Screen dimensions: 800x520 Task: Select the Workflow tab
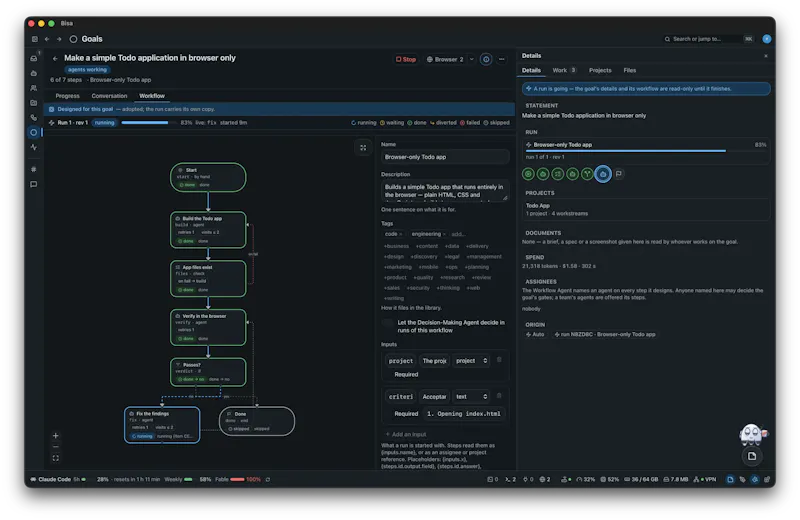(x=152, y=96)
